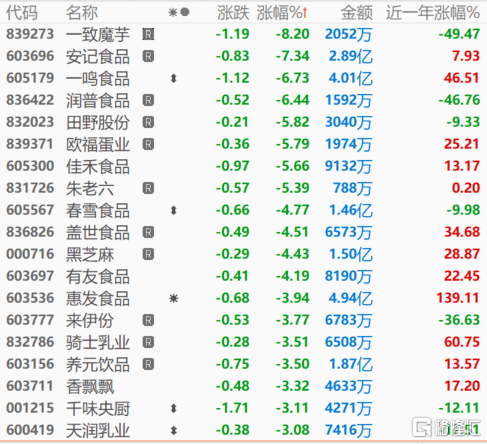
Task: Select stock name 有友食品
Action: (98, 276)
